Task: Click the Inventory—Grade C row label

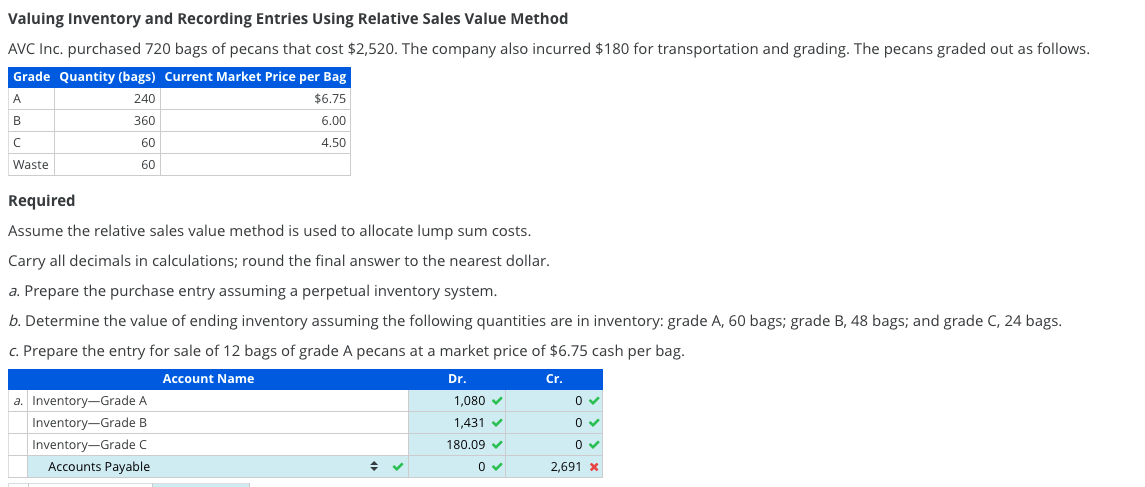Action: click(x=90, y=445)
